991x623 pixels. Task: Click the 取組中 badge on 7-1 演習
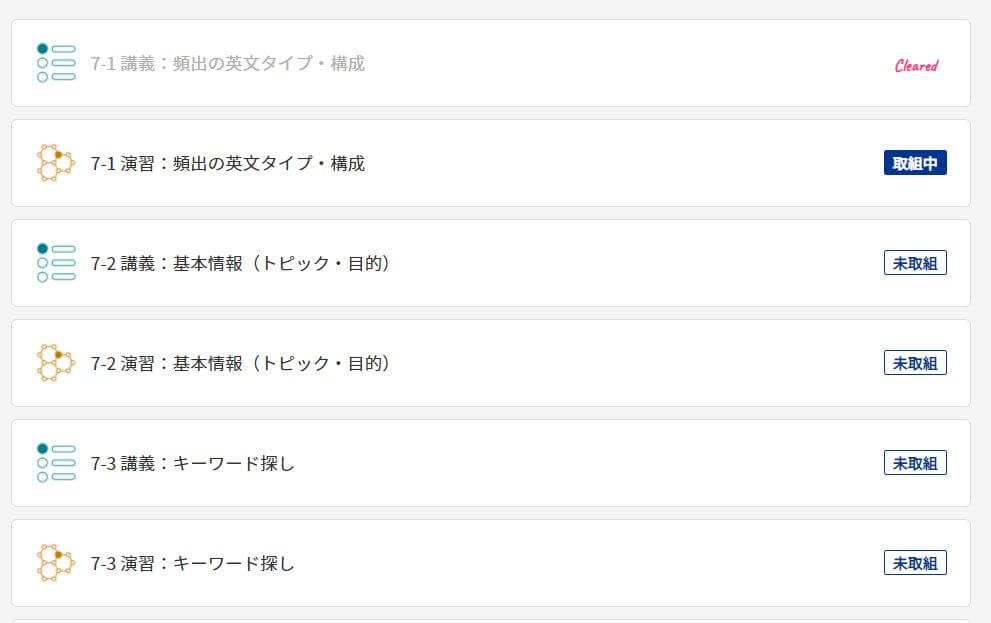915,163
